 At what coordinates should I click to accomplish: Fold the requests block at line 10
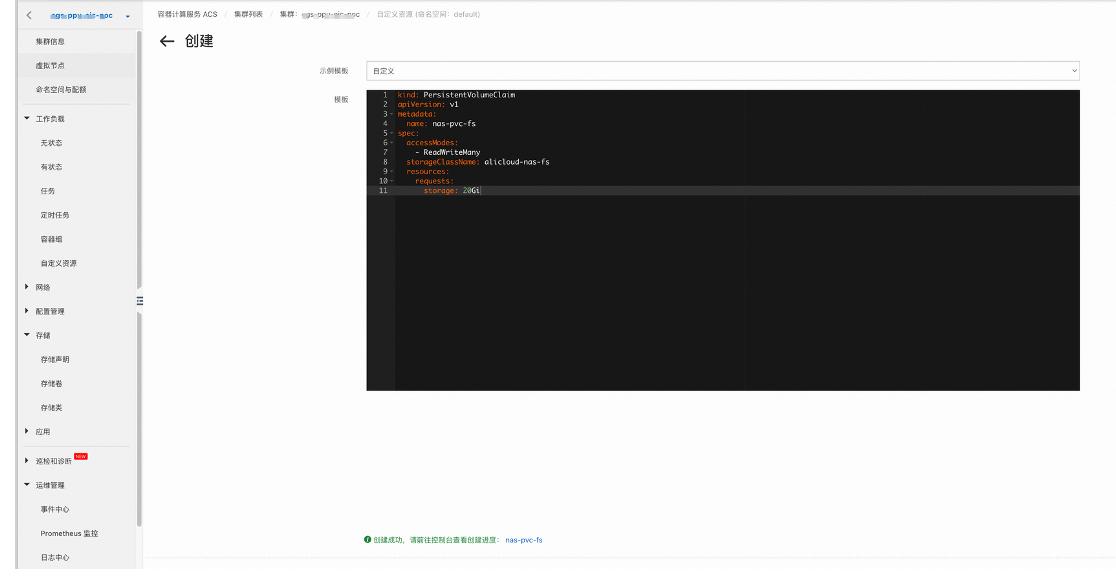click(392, 181)
